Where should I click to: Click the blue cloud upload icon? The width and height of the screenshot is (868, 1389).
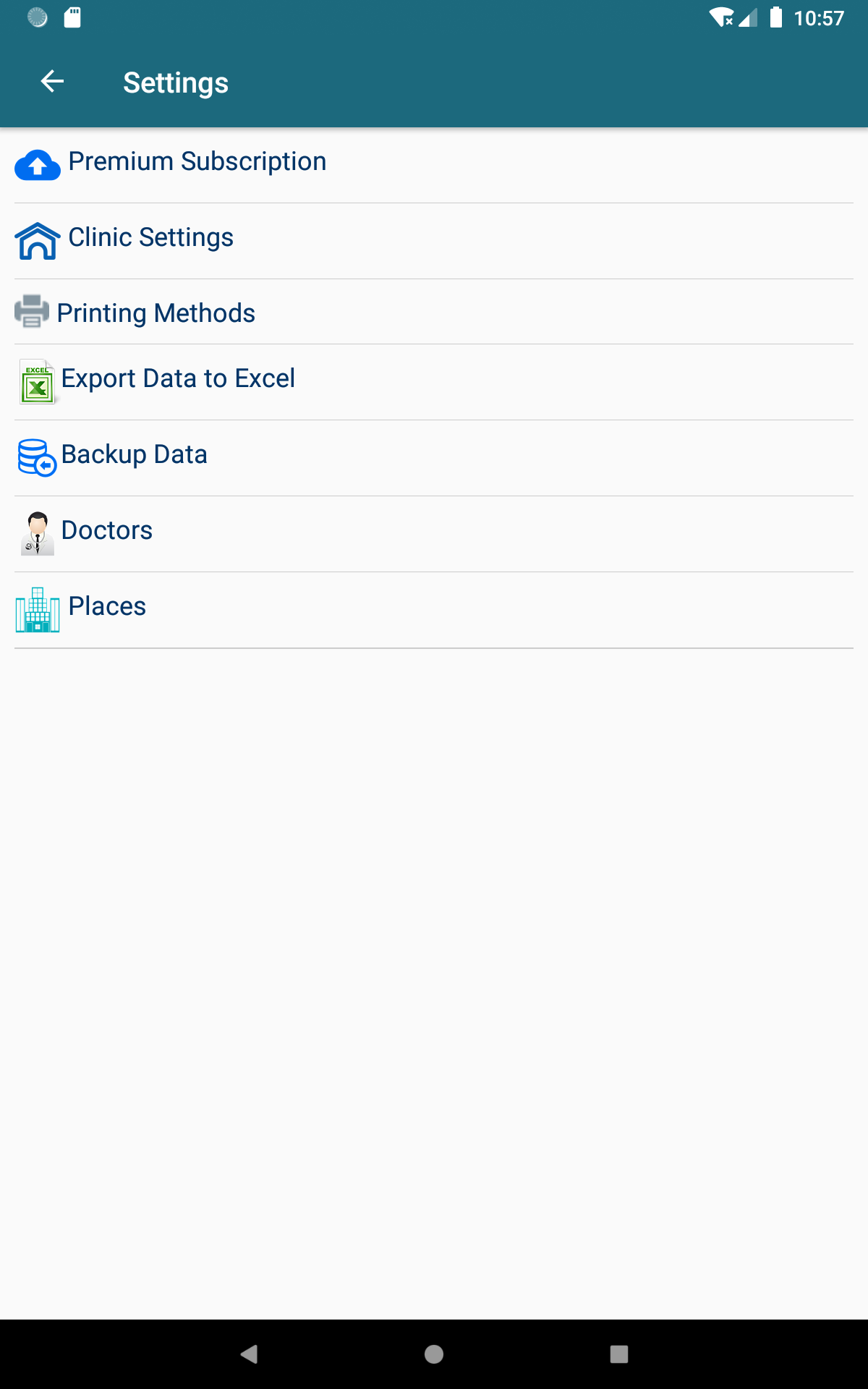[x=38, y=166]
